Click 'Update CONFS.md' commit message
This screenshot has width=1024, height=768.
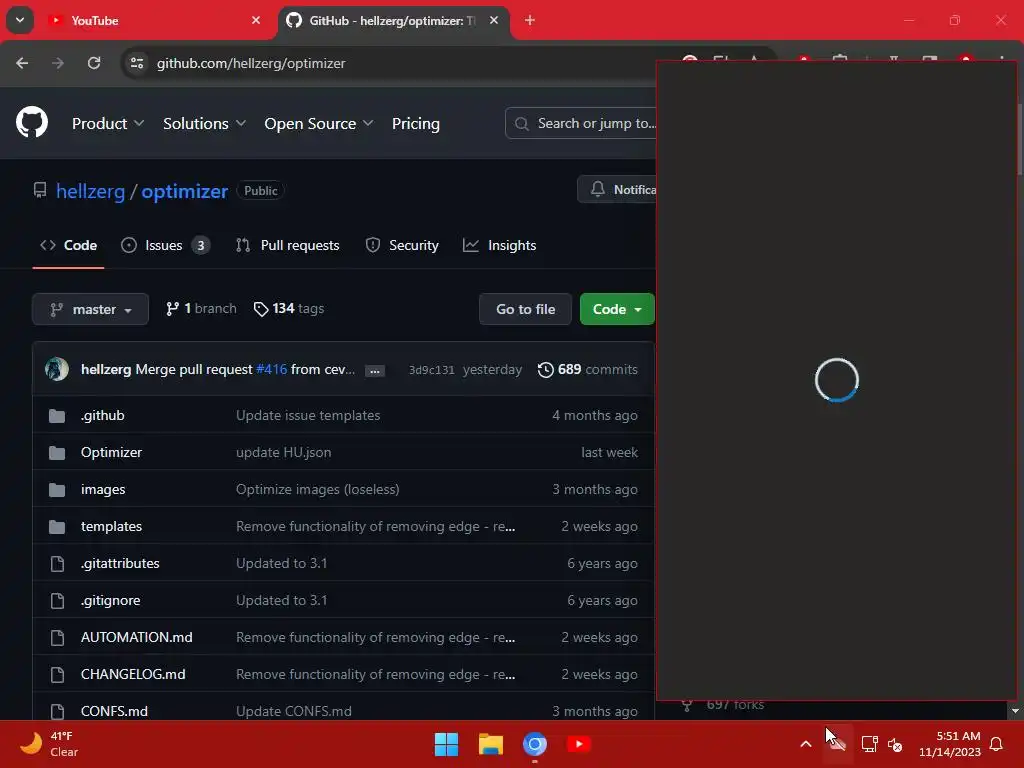point(293,711)
